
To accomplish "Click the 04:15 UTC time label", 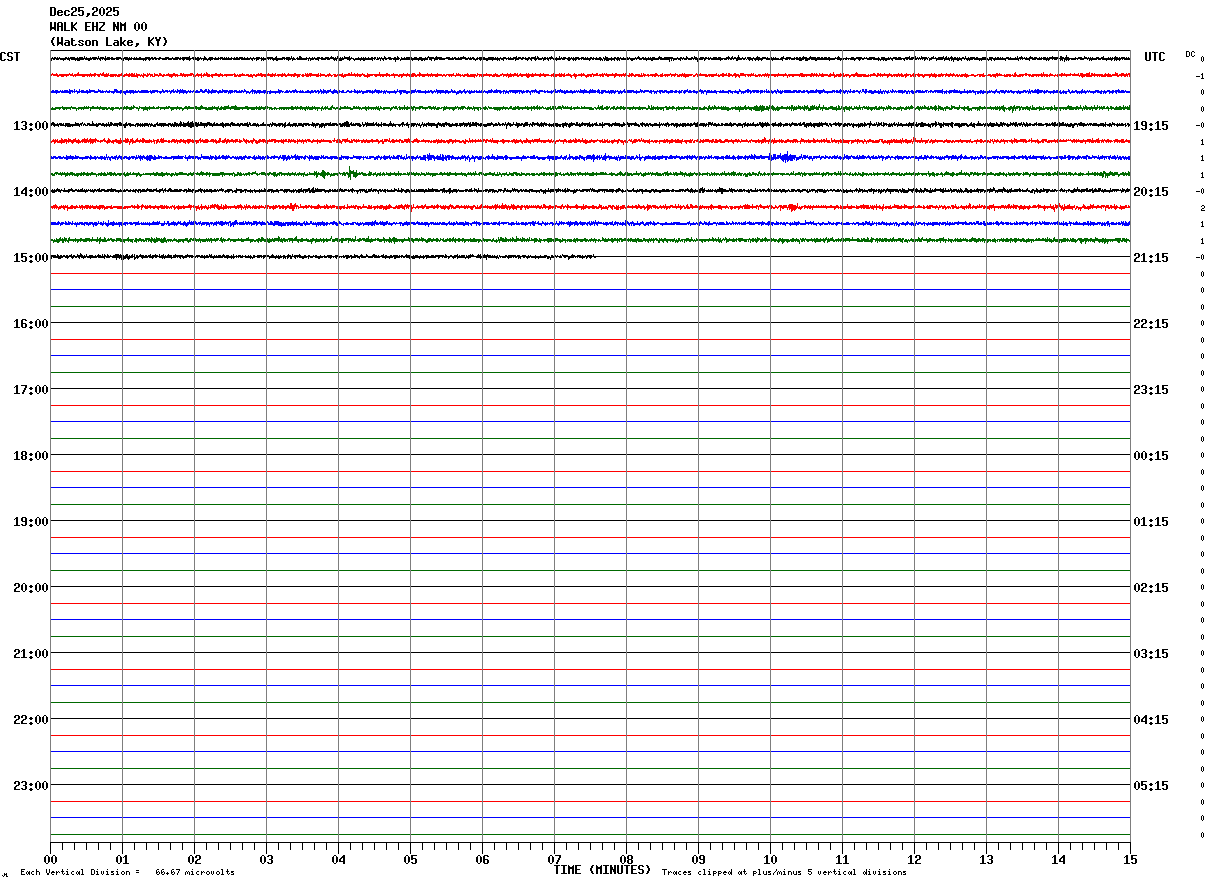I will pyautogui.click(x=1151, y=720).
